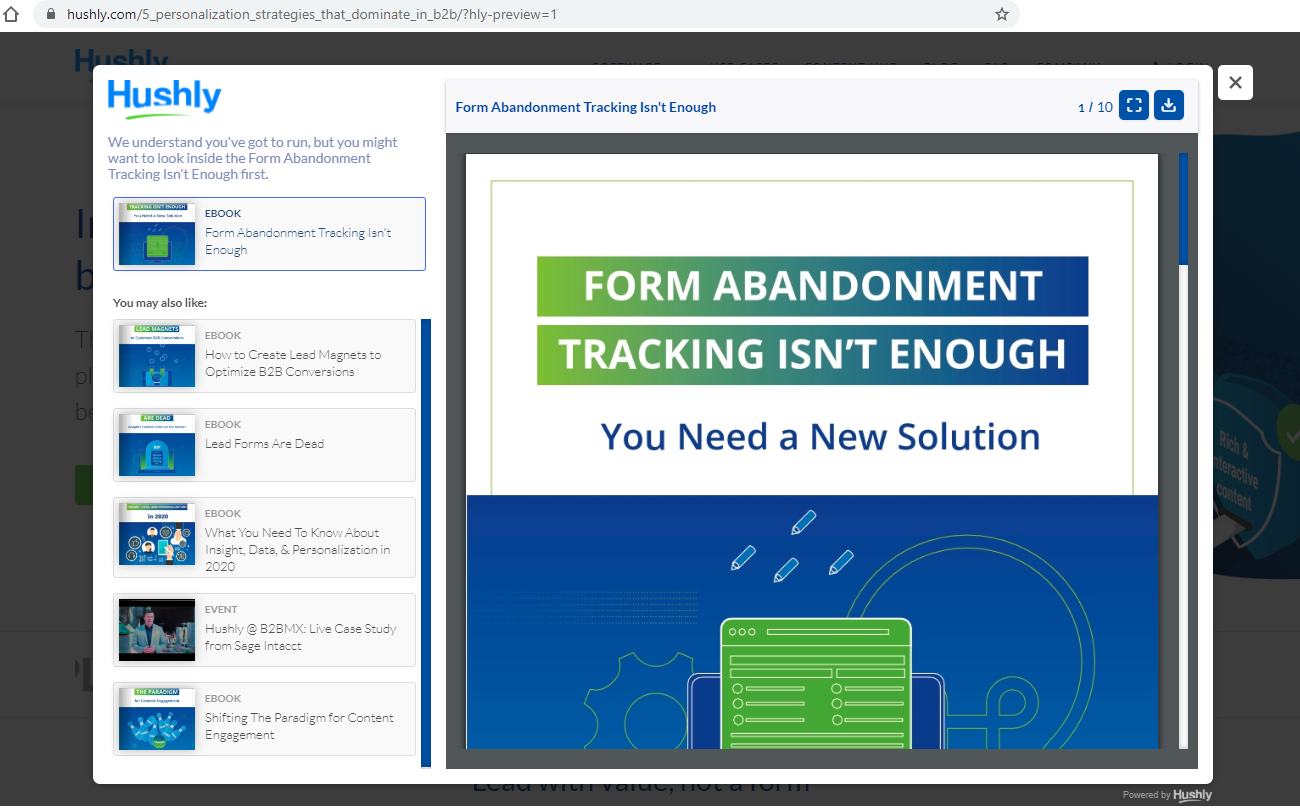Open the Hushly @ B2BMX event video
This screenshot has width=1300, height=809.
coord(264,630)
